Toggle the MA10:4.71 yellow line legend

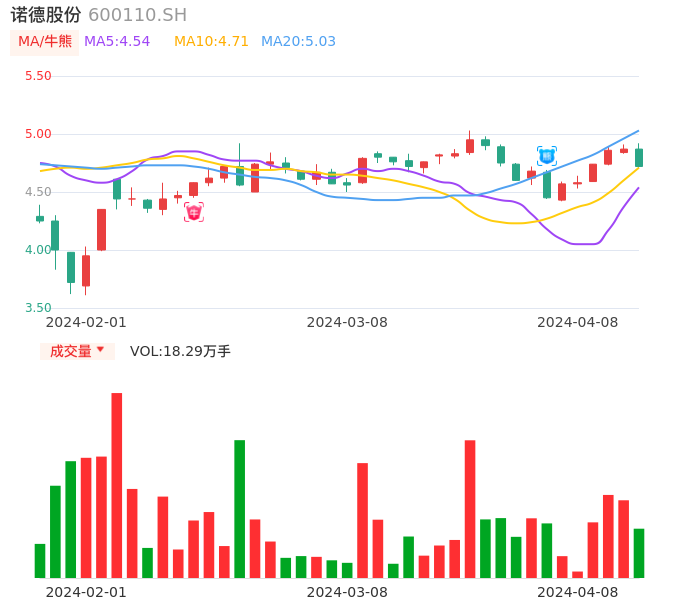(211, 42)
